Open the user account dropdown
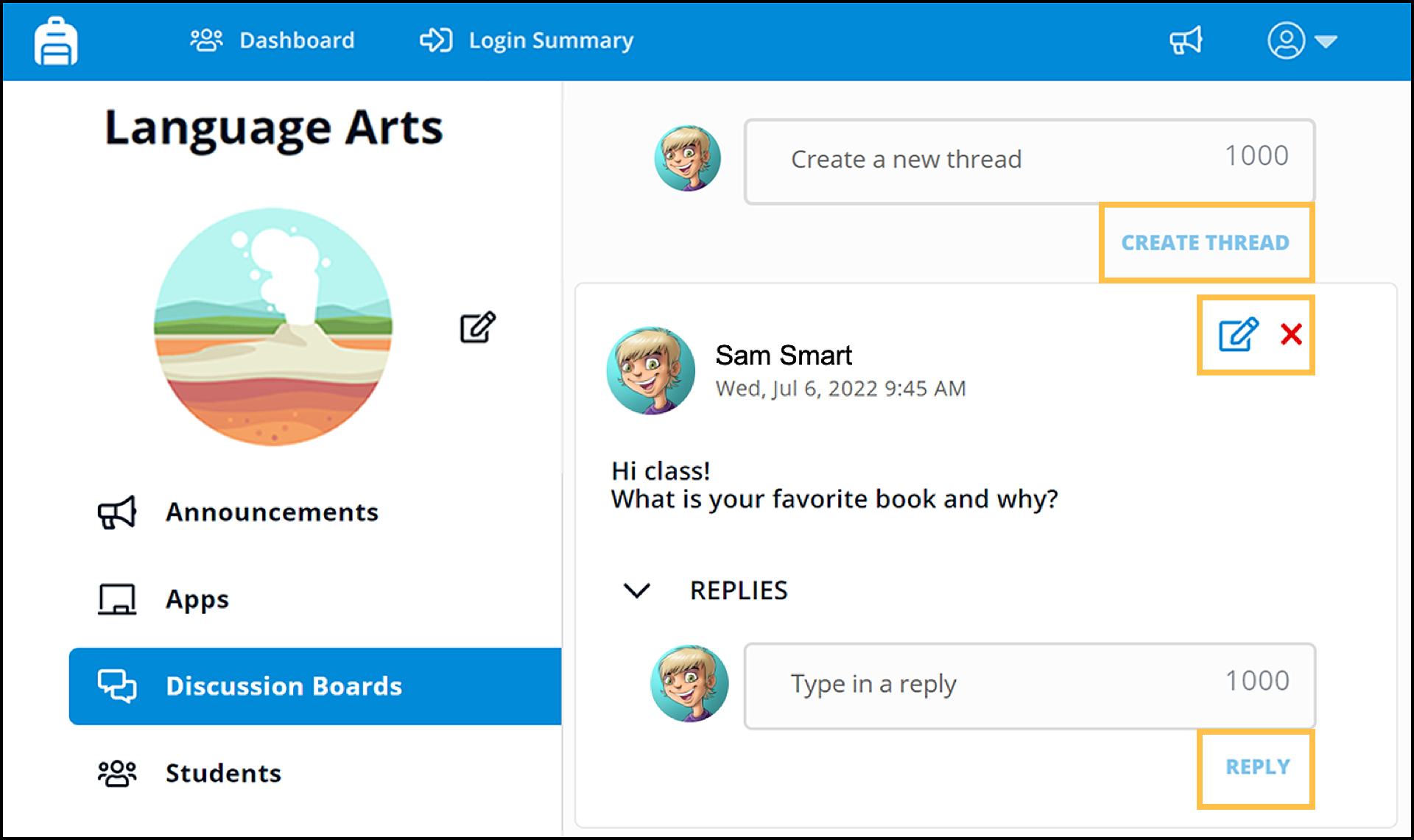The height and width of the screenshot is (840, 1414). coord(1302,40)
